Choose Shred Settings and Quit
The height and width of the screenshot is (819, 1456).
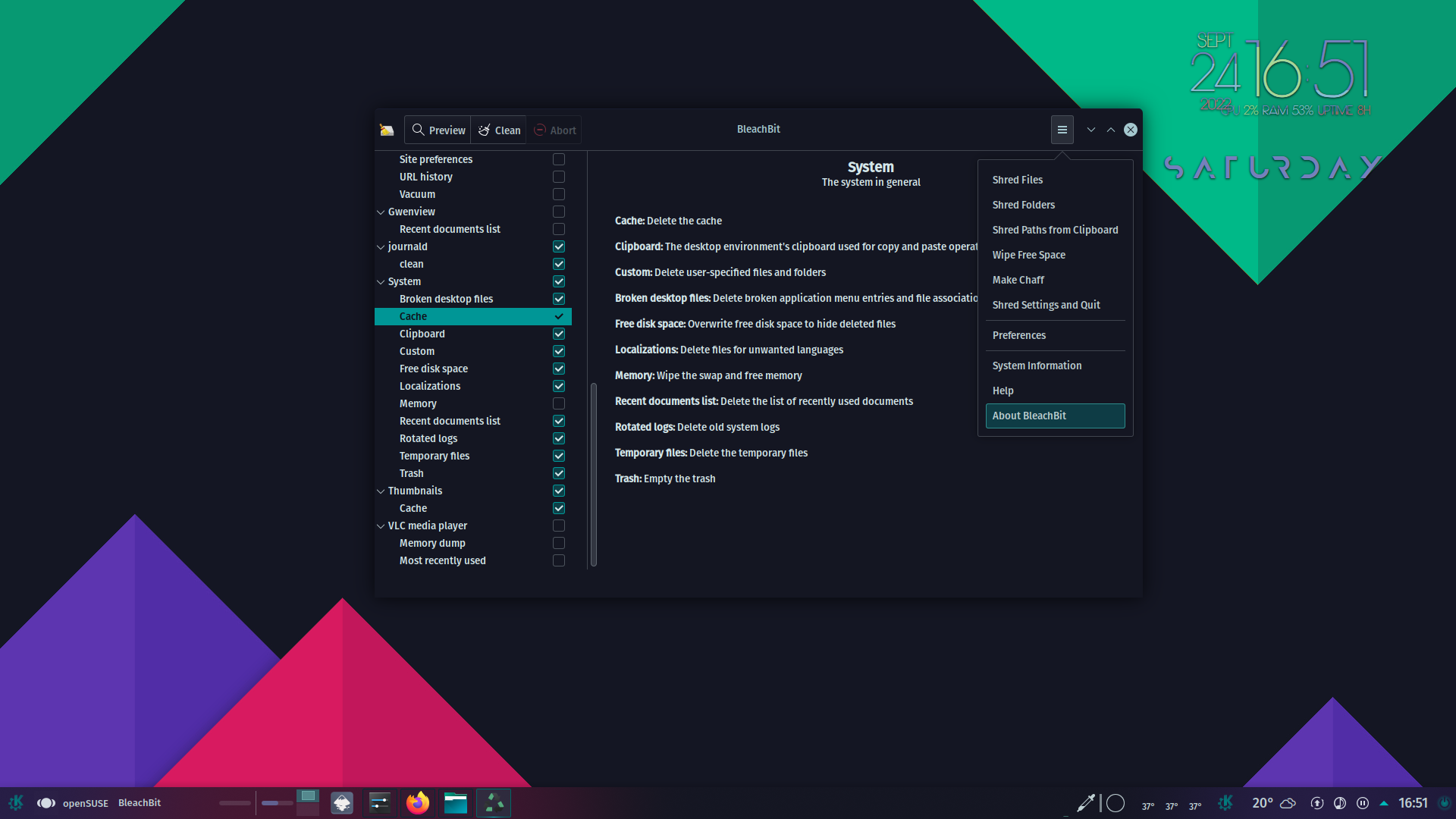coord(1055,305)
